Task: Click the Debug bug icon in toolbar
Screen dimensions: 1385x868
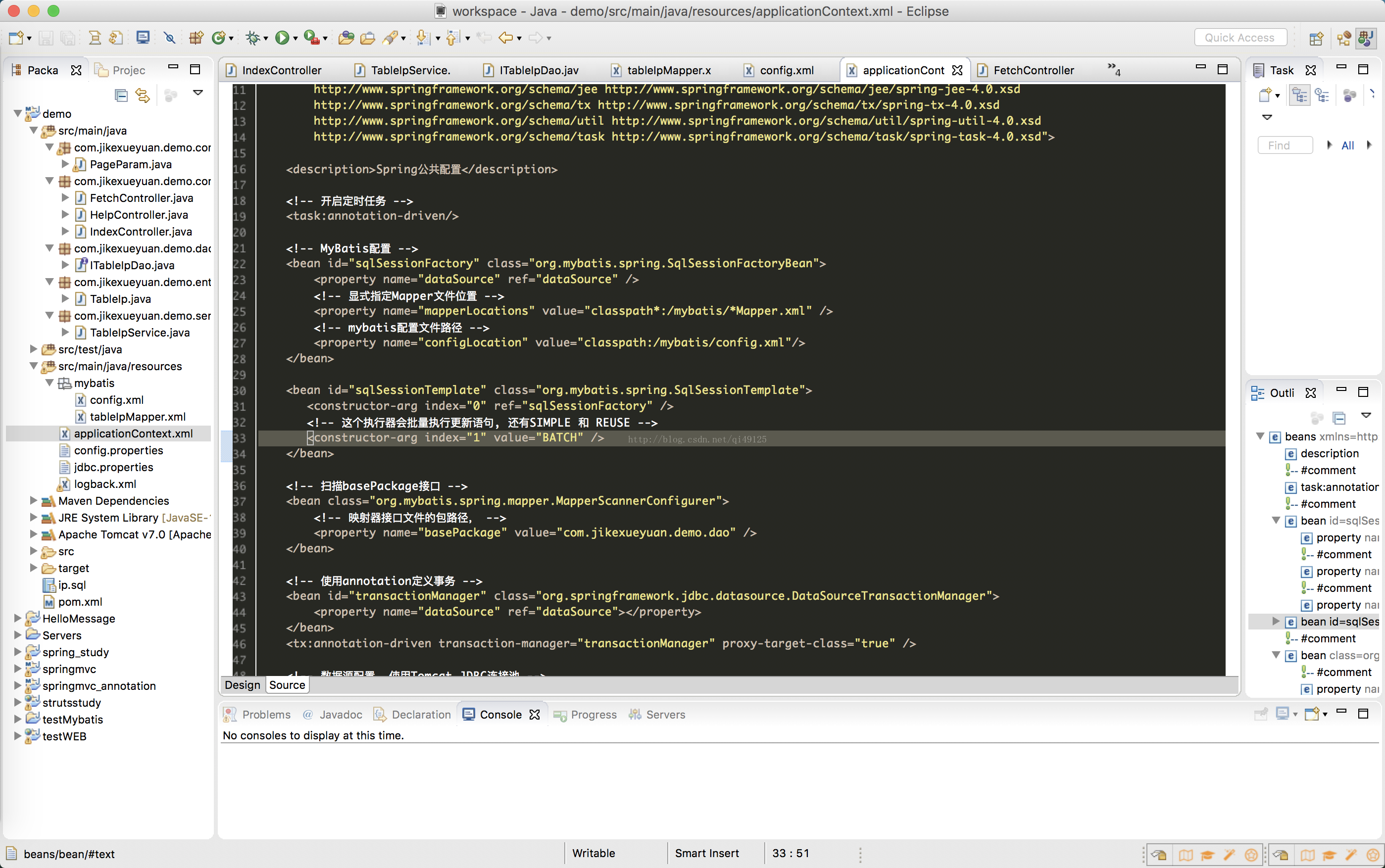Action: click(251, 38)
